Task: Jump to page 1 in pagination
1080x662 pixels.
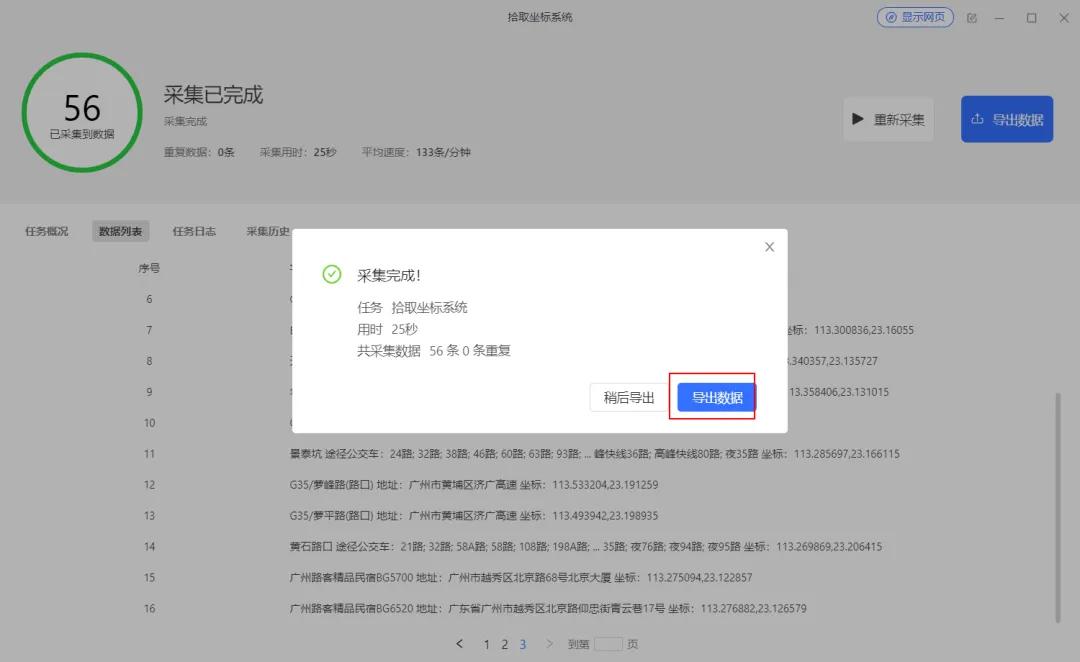Action: [487, 644]
